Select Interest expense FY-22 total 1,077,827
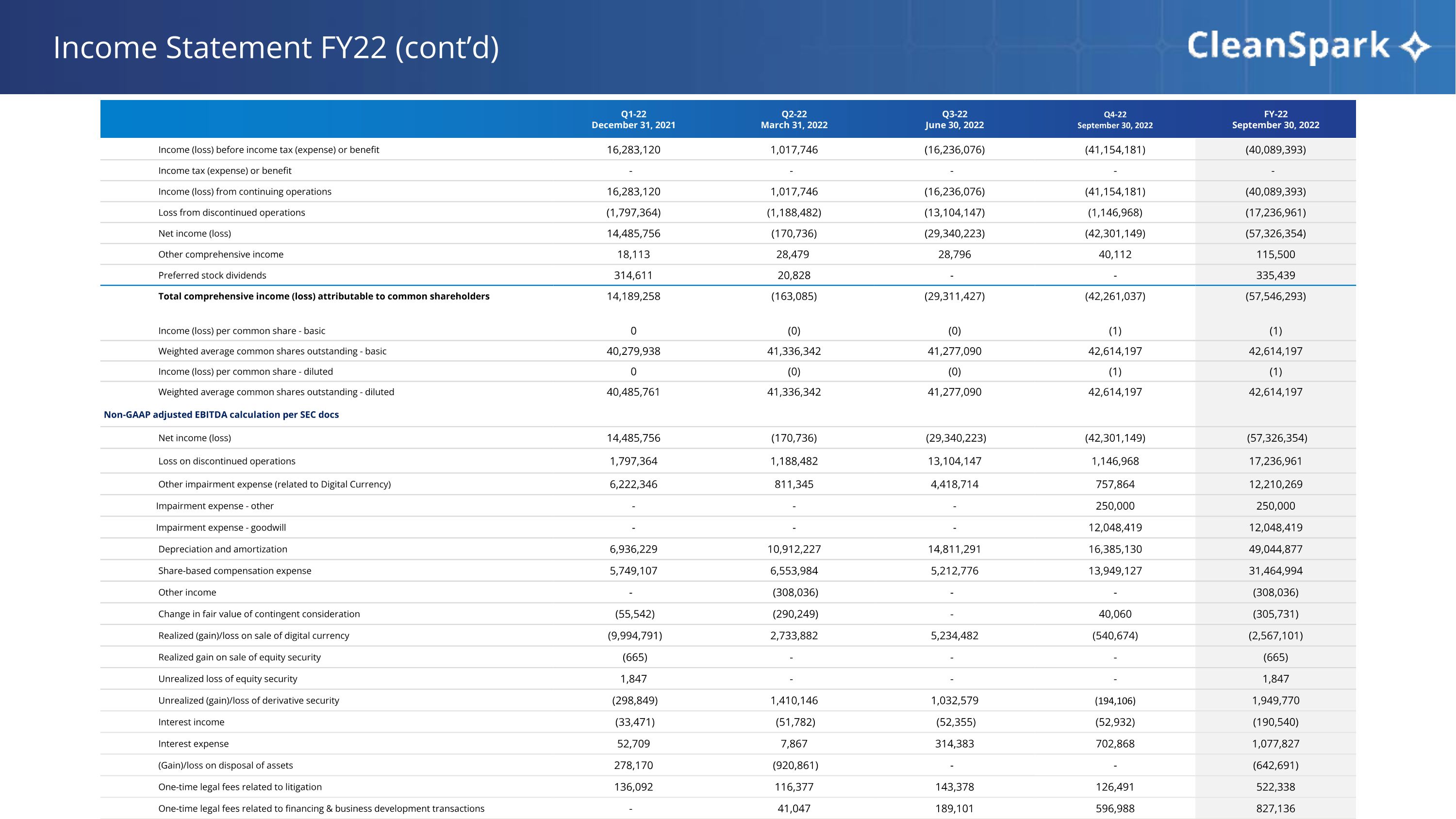The image size is (1456, 819). click(x=1275, y=744)
